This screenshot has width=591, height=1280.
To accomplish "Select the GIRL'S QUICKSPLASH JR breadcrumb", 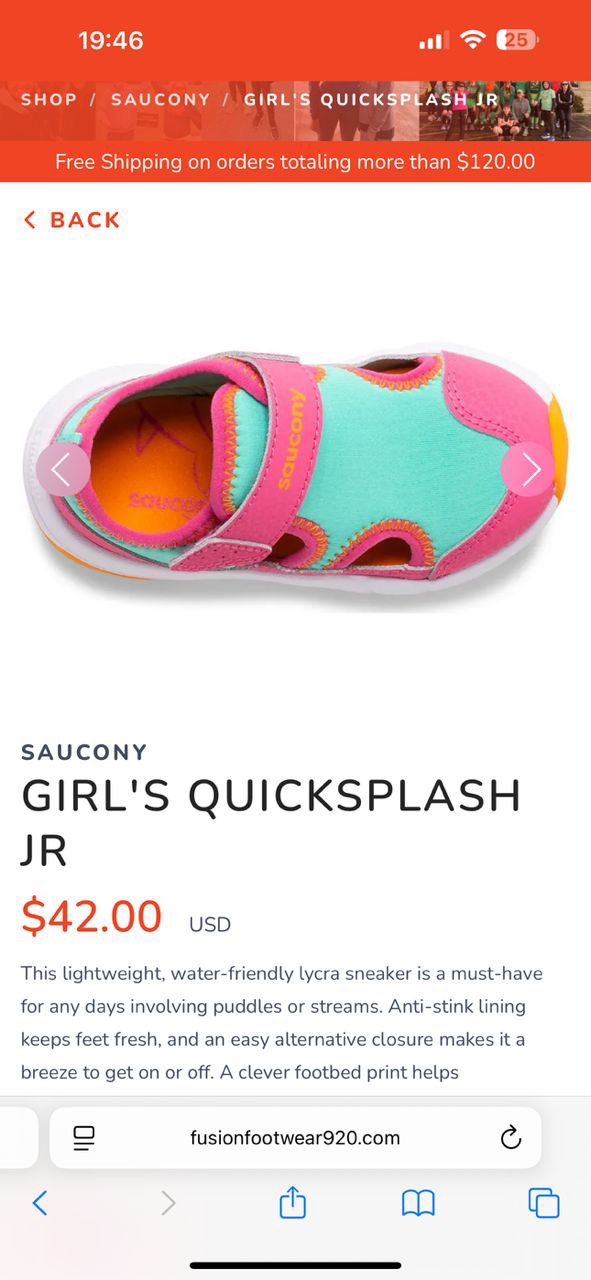I will (x=371, y=99).
